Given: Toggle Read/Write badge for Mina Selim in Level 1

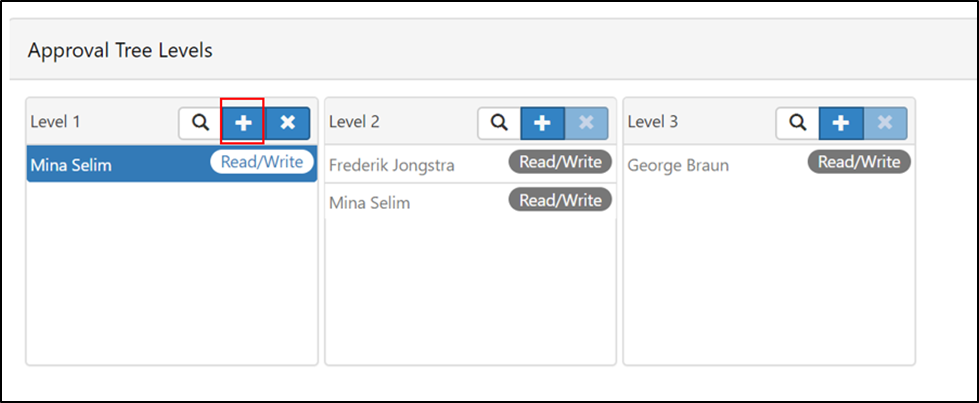Looking at the screenshot, I should (262, 162).
